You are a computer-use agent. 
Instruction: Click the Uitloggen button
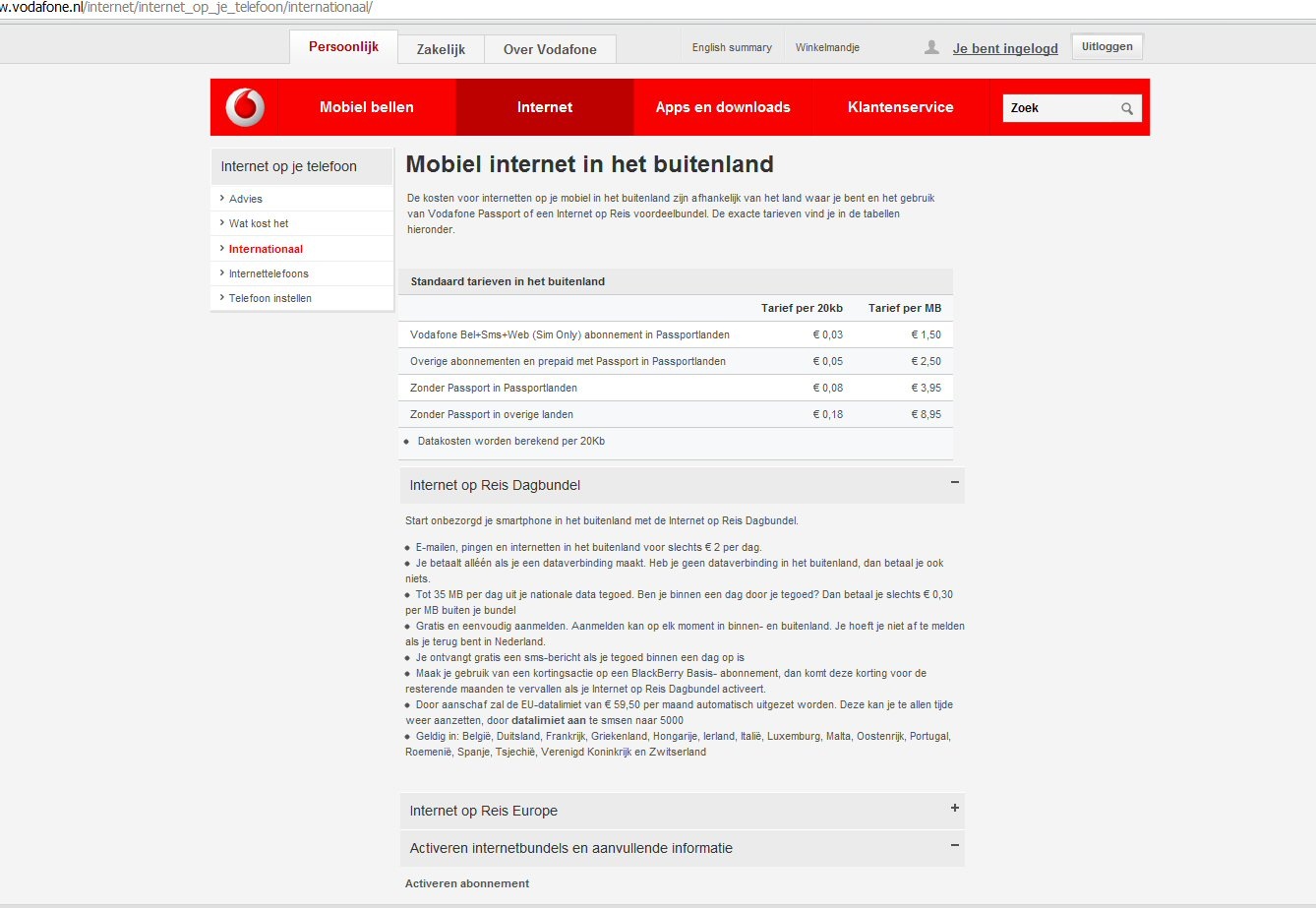pyautogui.click(x=1107, y=46)
